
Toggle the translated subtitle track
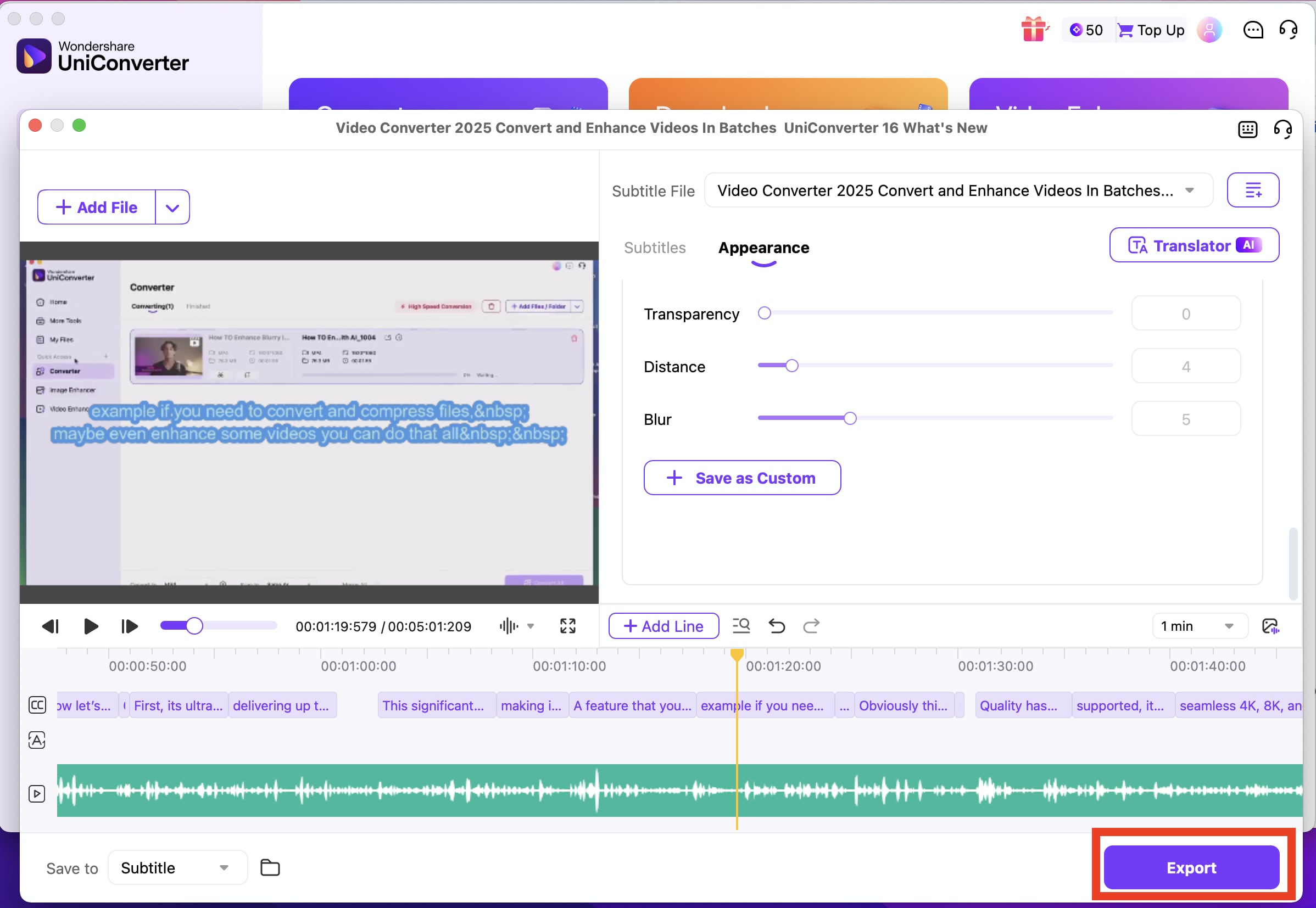37,740
